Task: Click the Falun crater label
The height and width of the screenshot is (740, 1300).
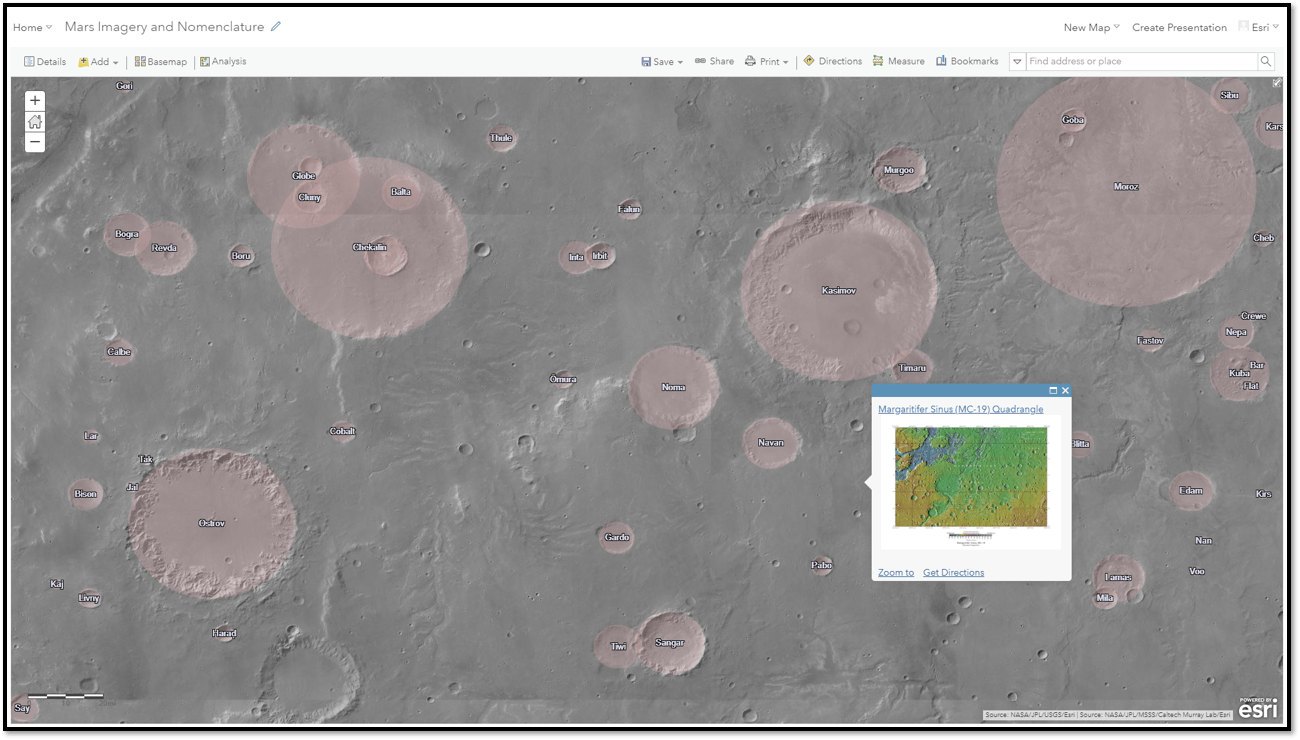Action: [x=629, y=209]
